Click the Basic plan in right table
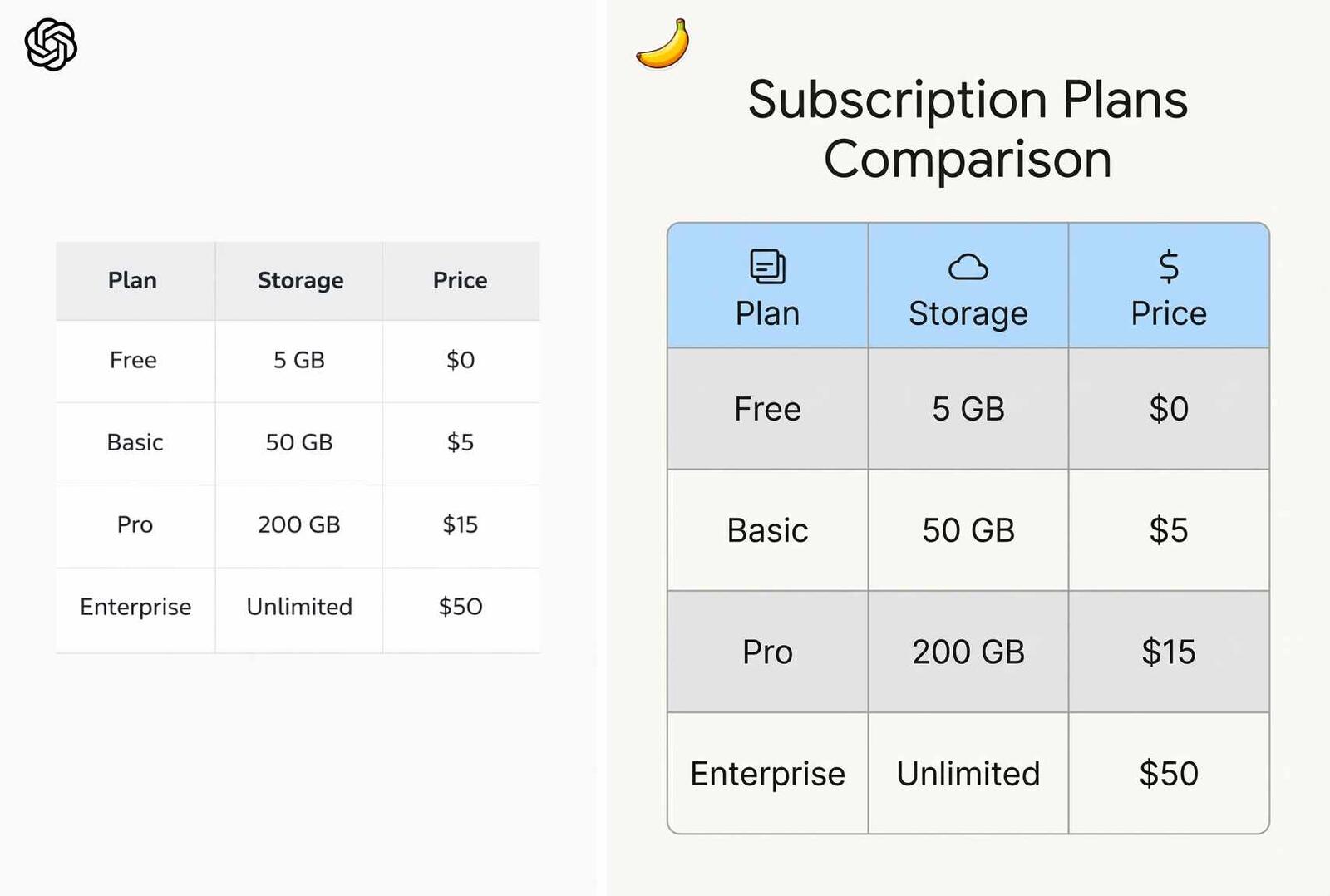1330x896 pixels. tap(767, 530)
